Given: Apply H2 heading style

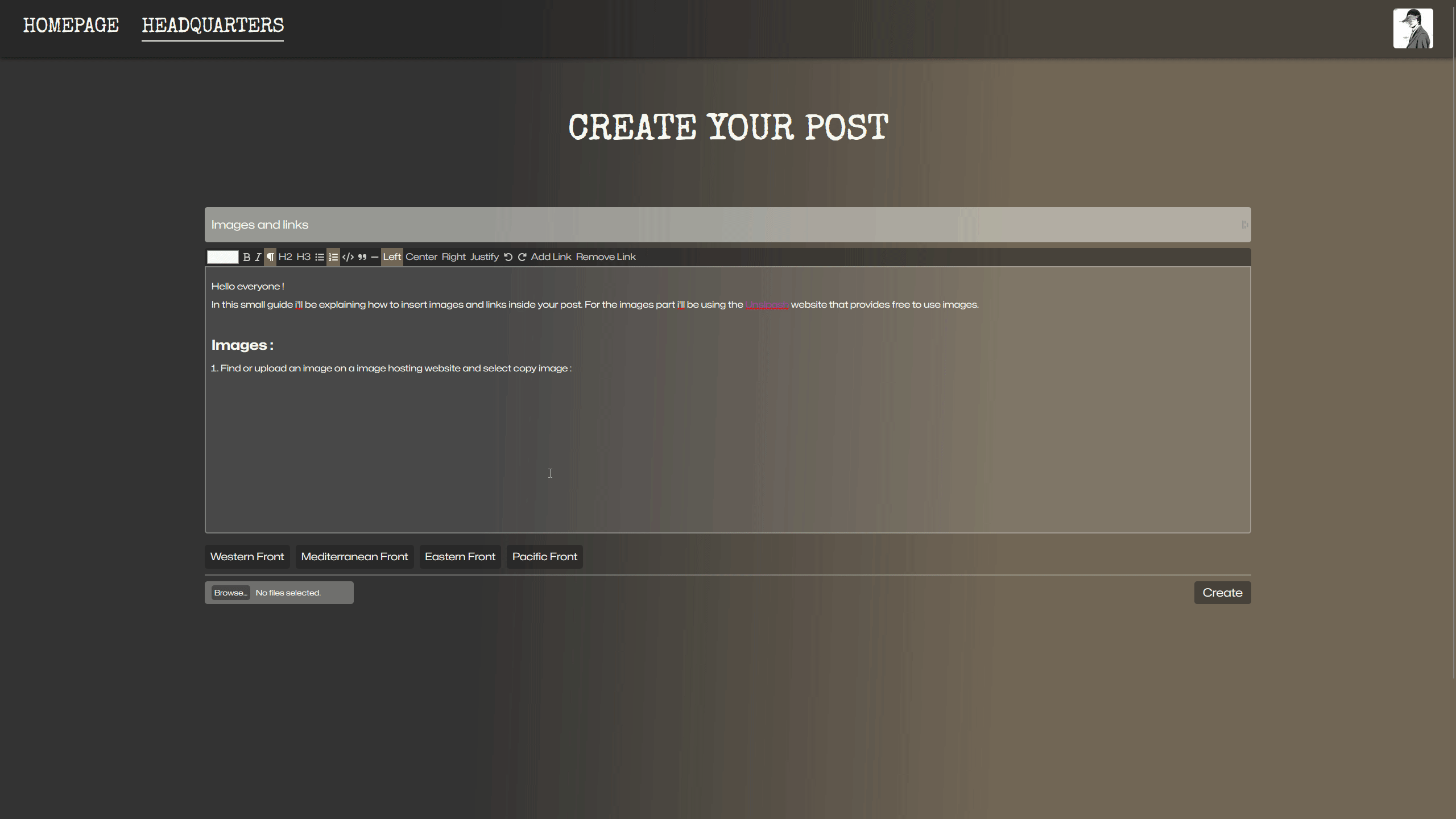Looking at the screenshot, I should pyautogui.click(x=285, y=257).
